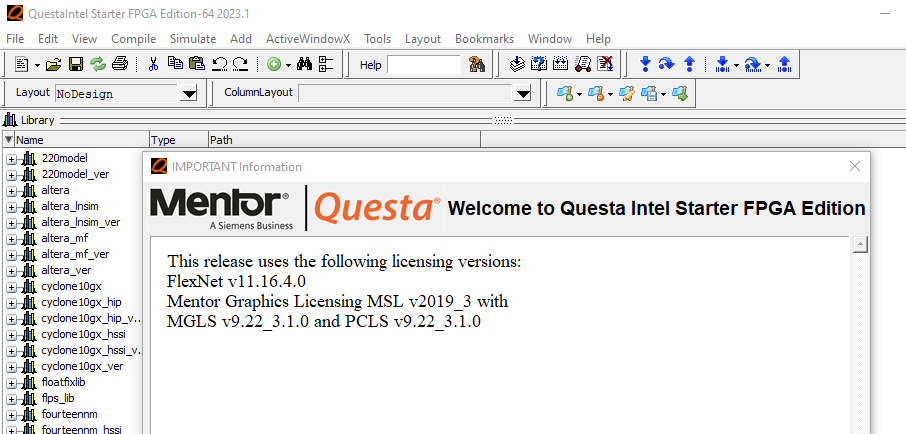
Task: Click the Manage Bookmarks pencil icon
Action: coord(627,93)
